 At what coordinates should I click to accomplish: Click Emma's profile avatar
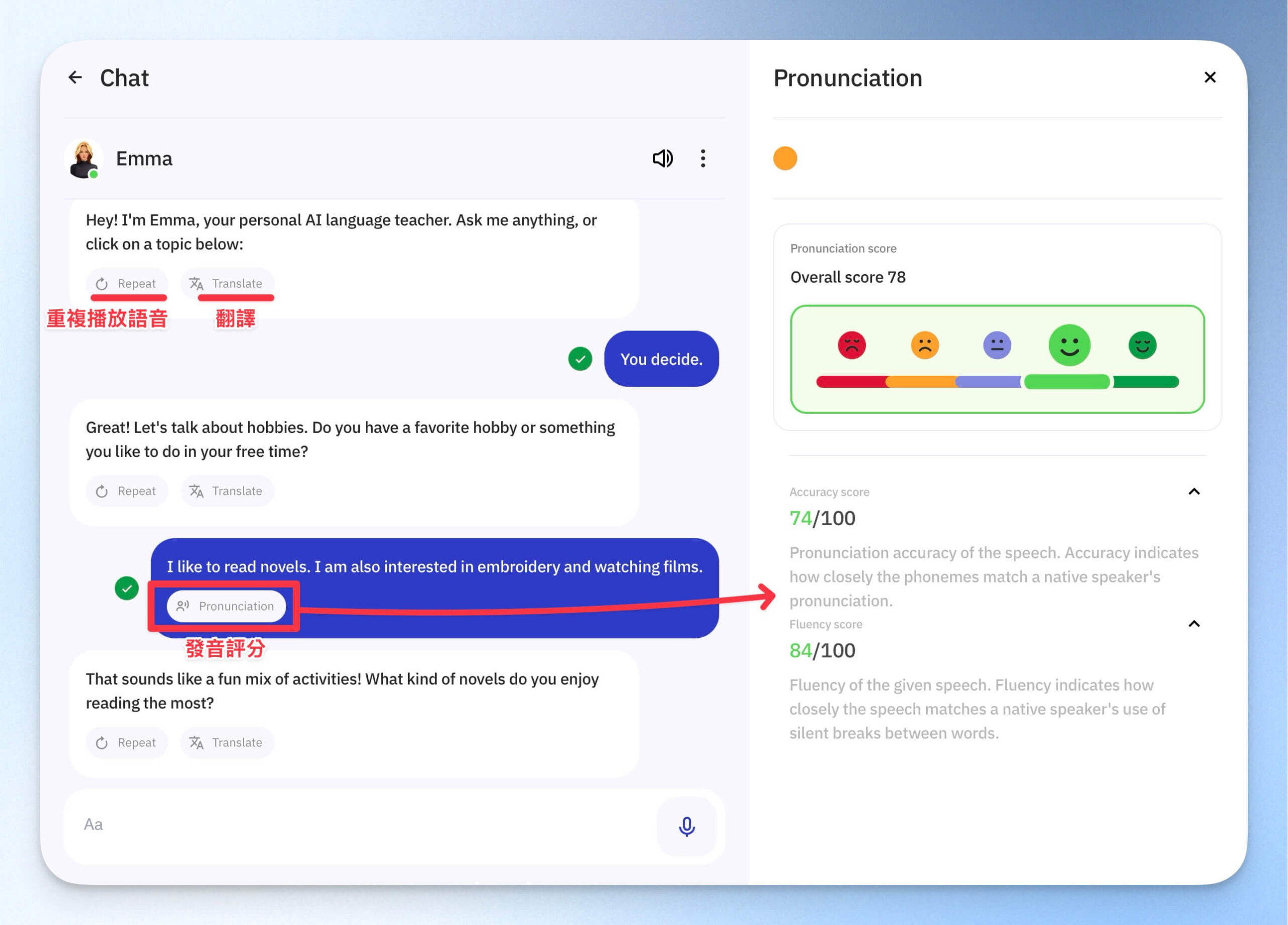click(84, 159)
